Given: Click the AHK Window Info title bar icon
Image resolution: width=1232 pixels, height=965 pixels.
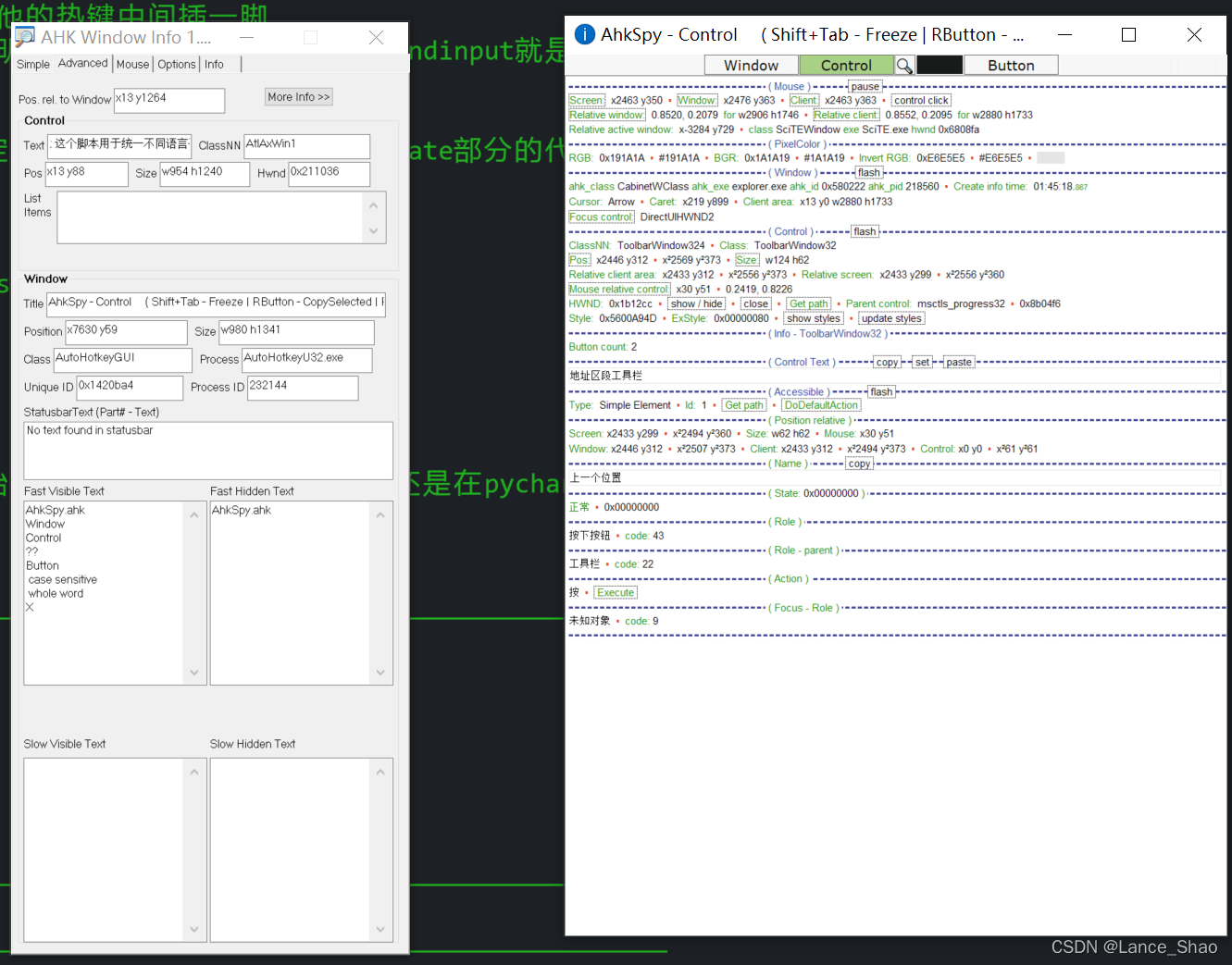Looking at the screenshot, I should pos(25,37).
